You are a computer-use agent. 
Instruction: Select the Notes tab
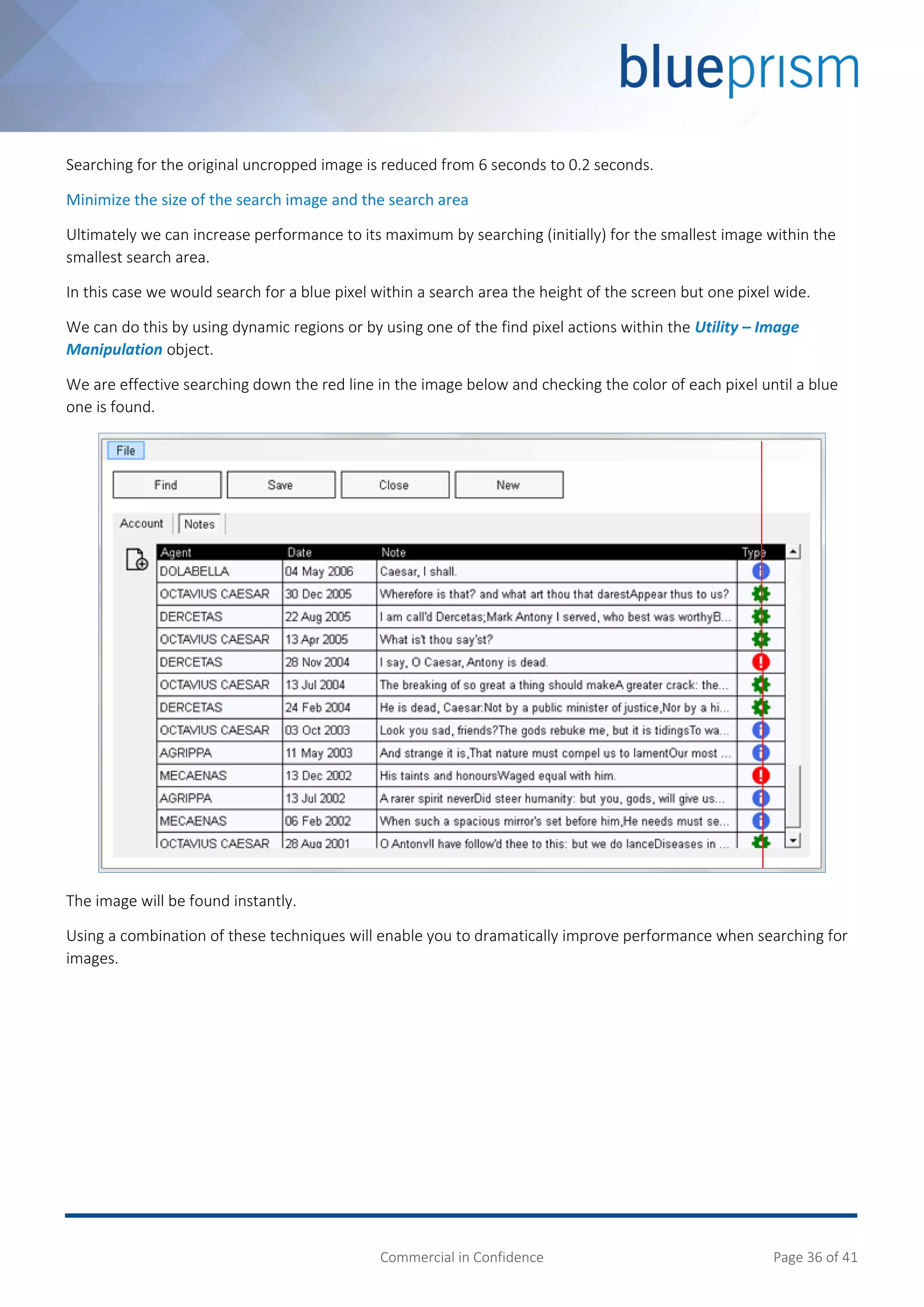coord(199,524)
